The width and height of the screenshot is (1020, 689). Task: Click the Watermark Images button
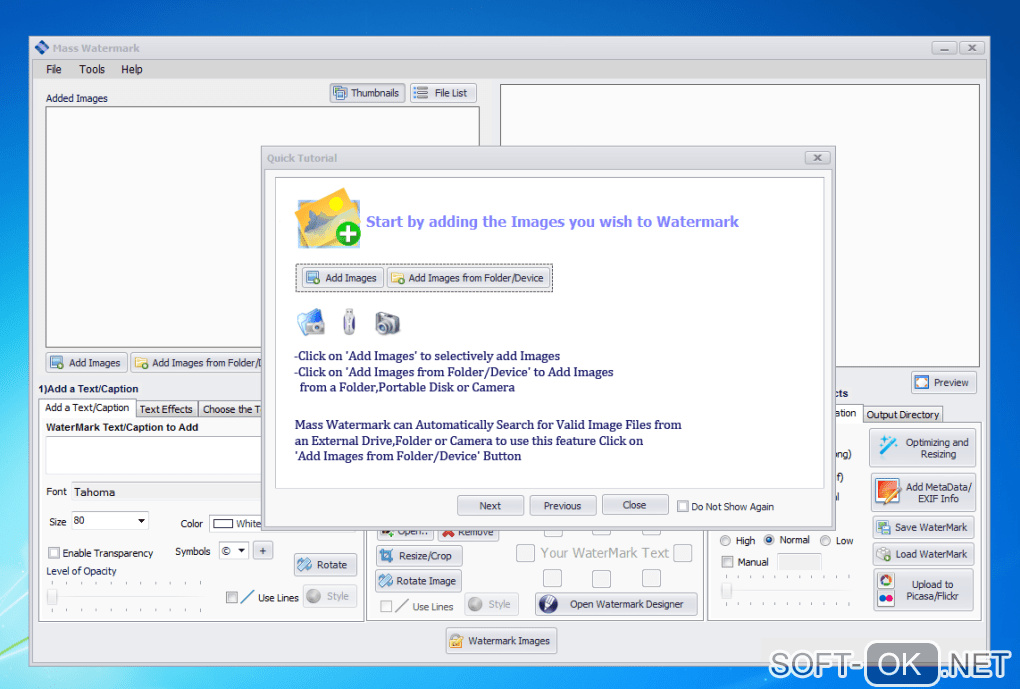coord(501,641)
